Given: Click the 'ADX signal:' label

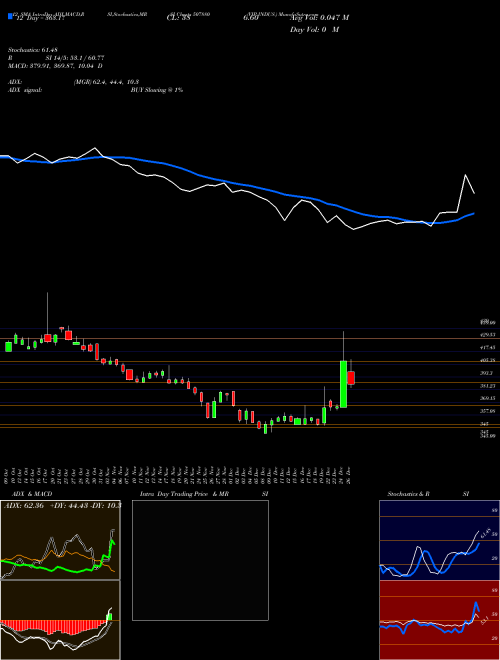Looking at the screenshot, I should [25, 90].
